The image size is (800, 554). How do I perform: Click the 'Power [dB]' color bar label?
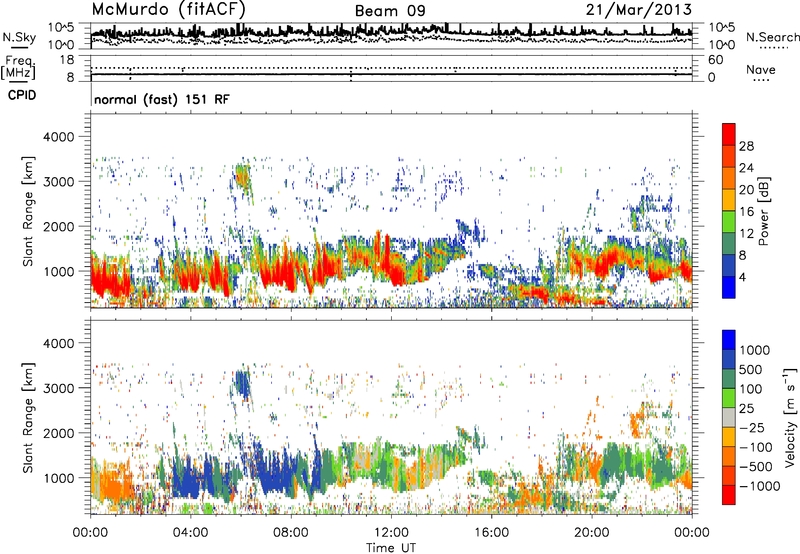764,211
